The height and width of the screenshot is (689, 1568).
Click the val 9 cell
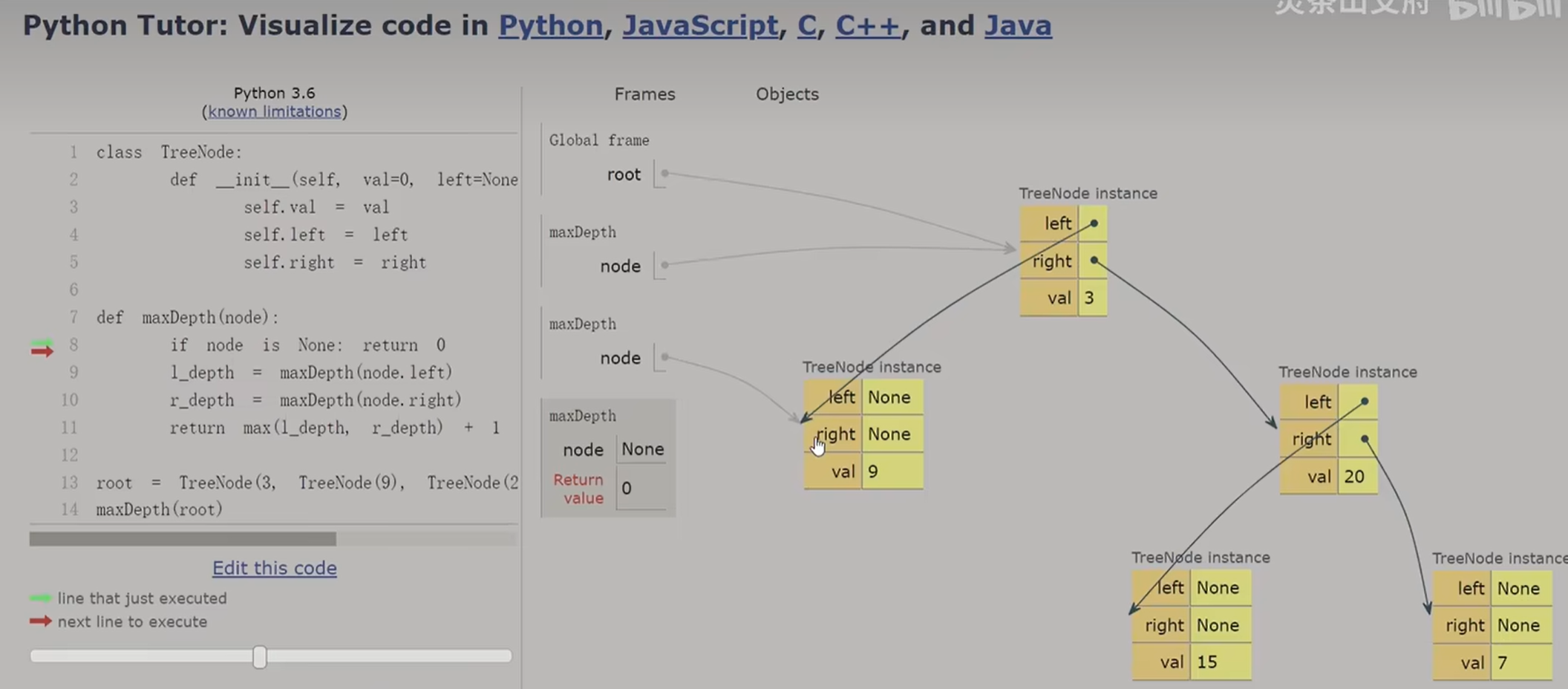point(892,471)
